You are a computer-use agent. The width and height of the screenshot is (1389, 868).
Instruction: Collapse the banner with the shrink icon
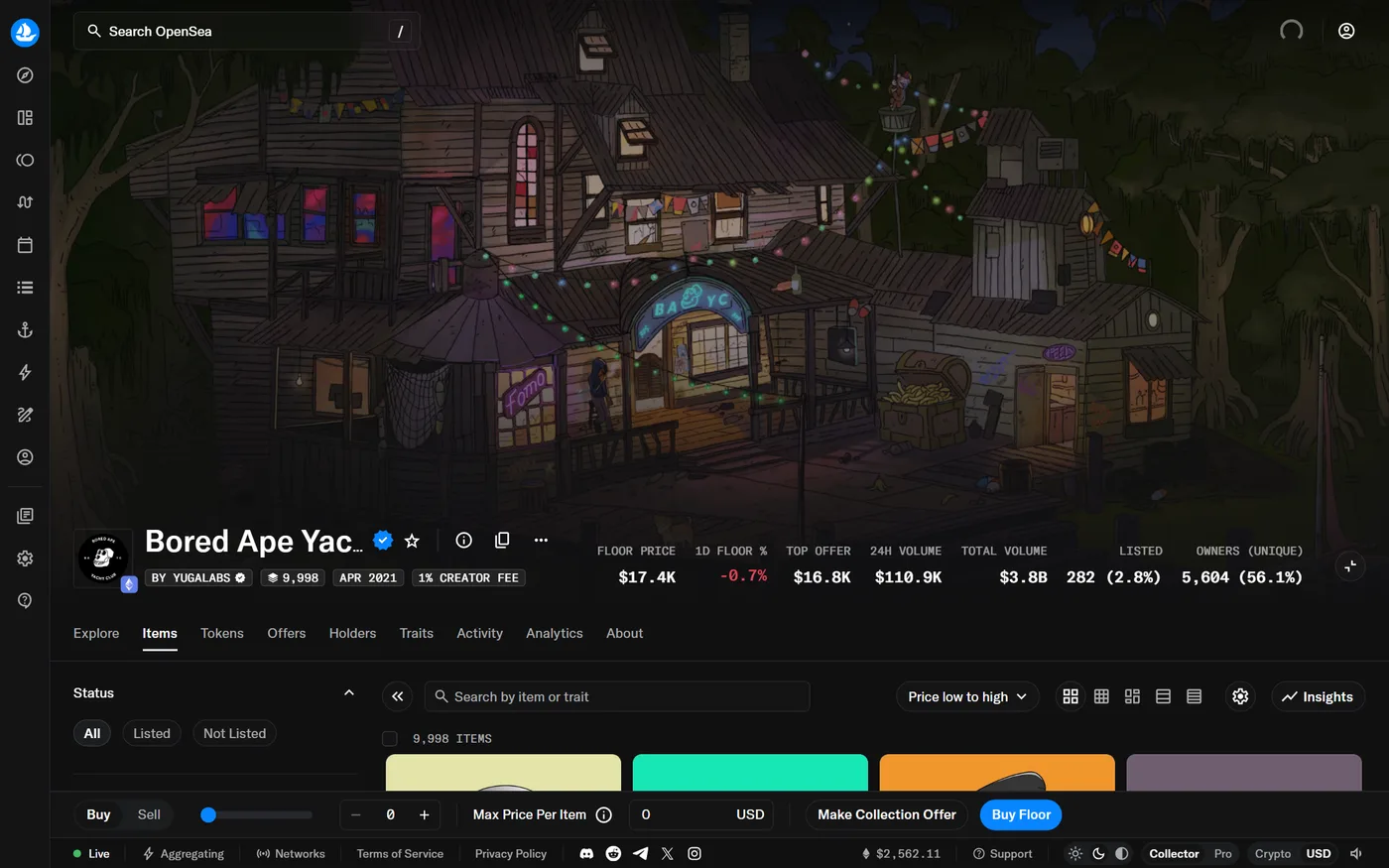(x=1350, y=566)
